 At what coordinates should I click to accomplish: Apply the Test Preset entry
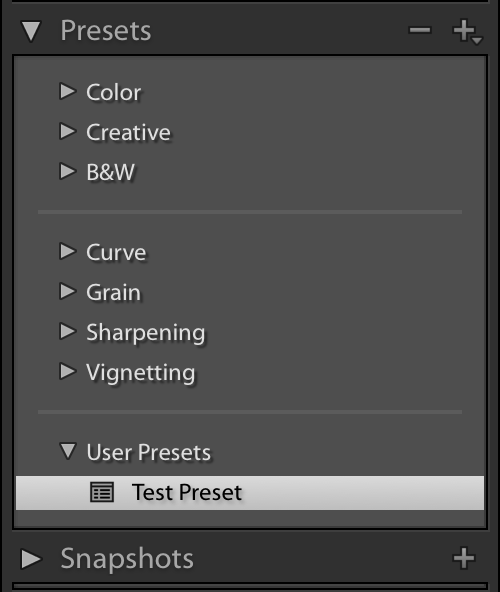click(x=250, y=493)
